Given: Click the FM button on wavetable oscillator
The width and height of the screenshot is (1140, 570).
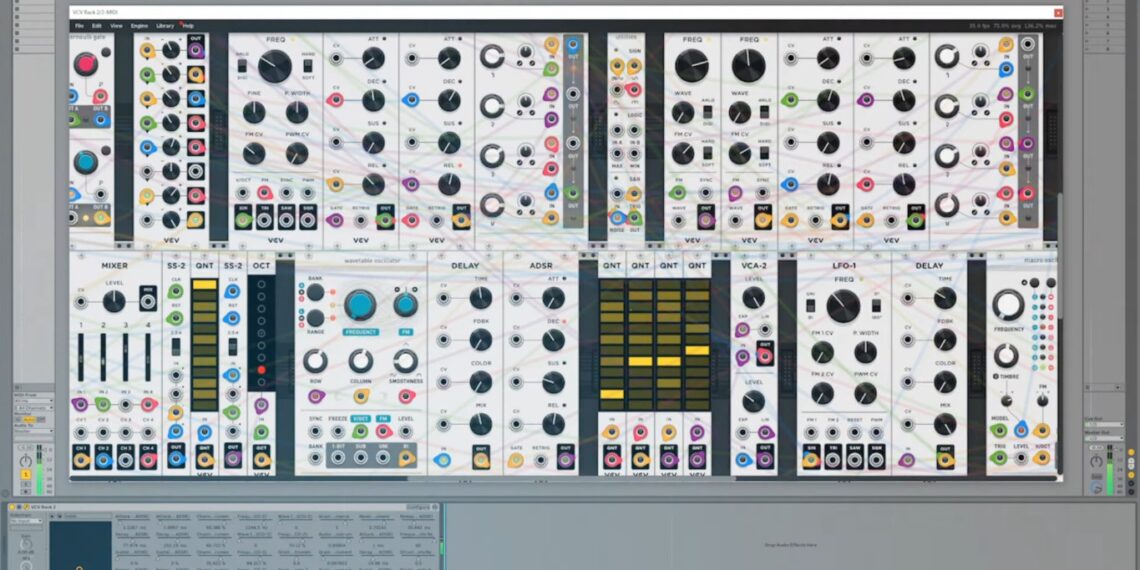Looking at the screenshot, I should (x=406, y=332).
